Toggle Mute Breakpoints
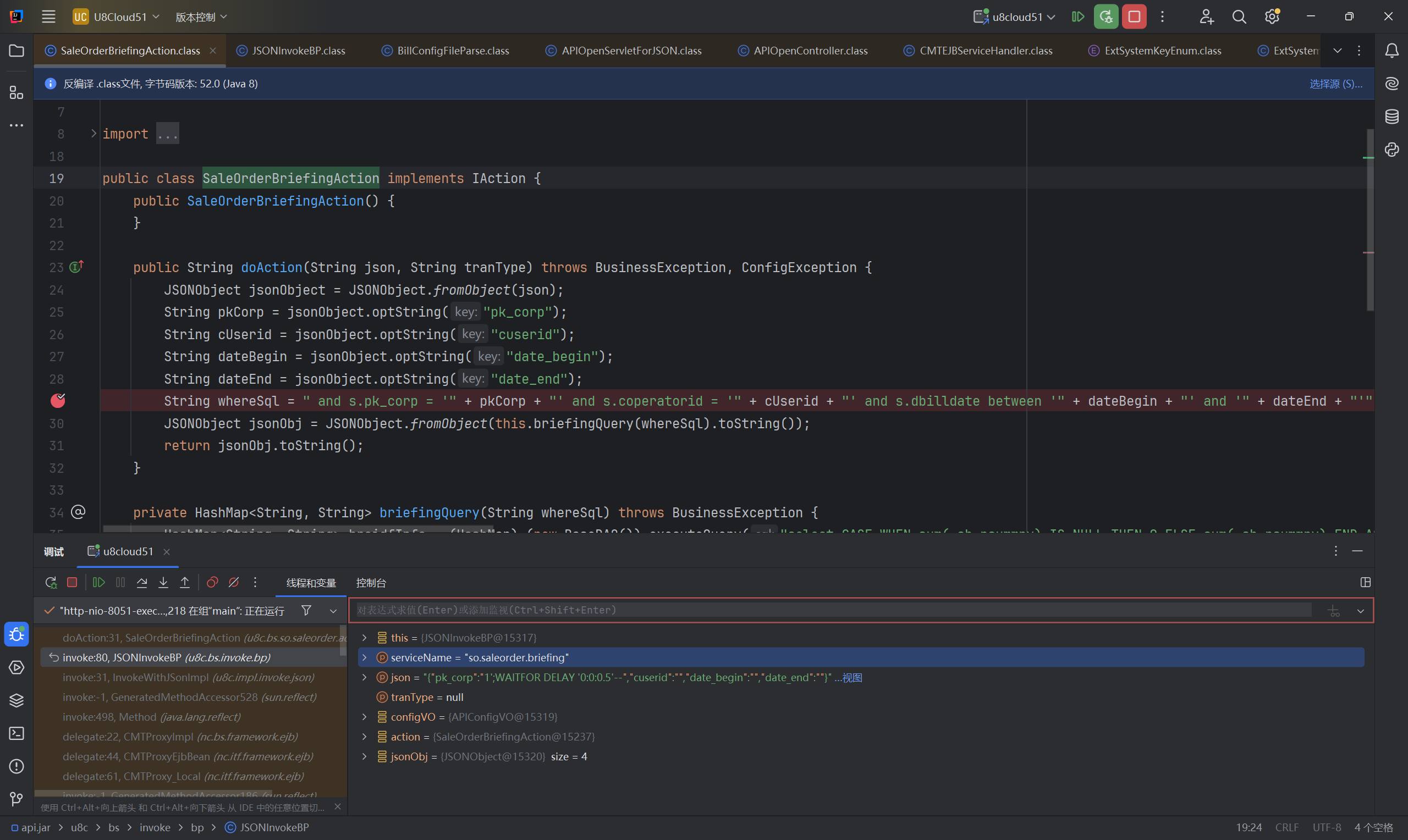The width and height of the screenshot is (1408, 840). (x=233, y=583)
